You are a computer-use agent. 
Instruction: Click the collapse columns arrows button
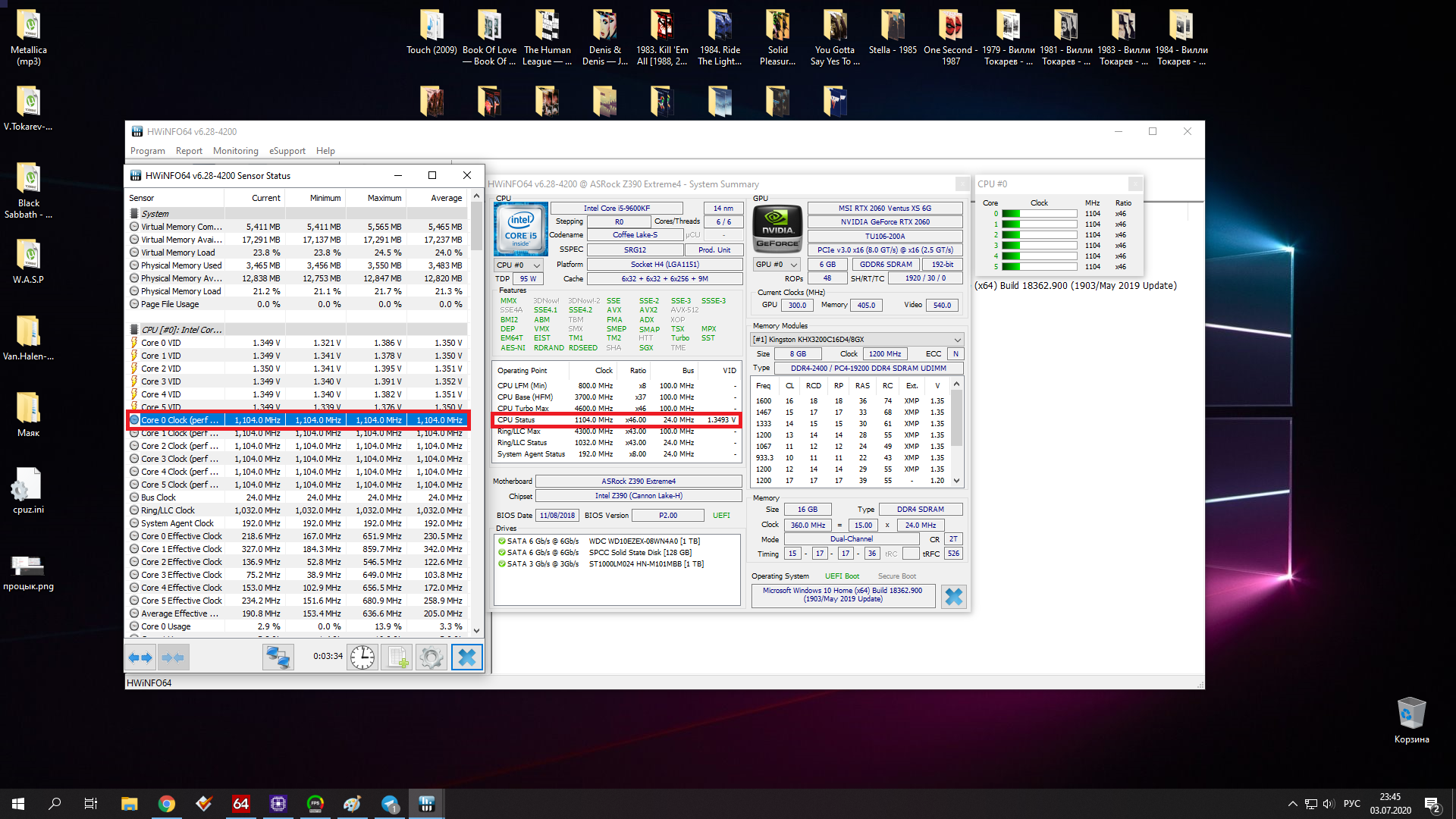pyautogui.click(x=173, y=657)
